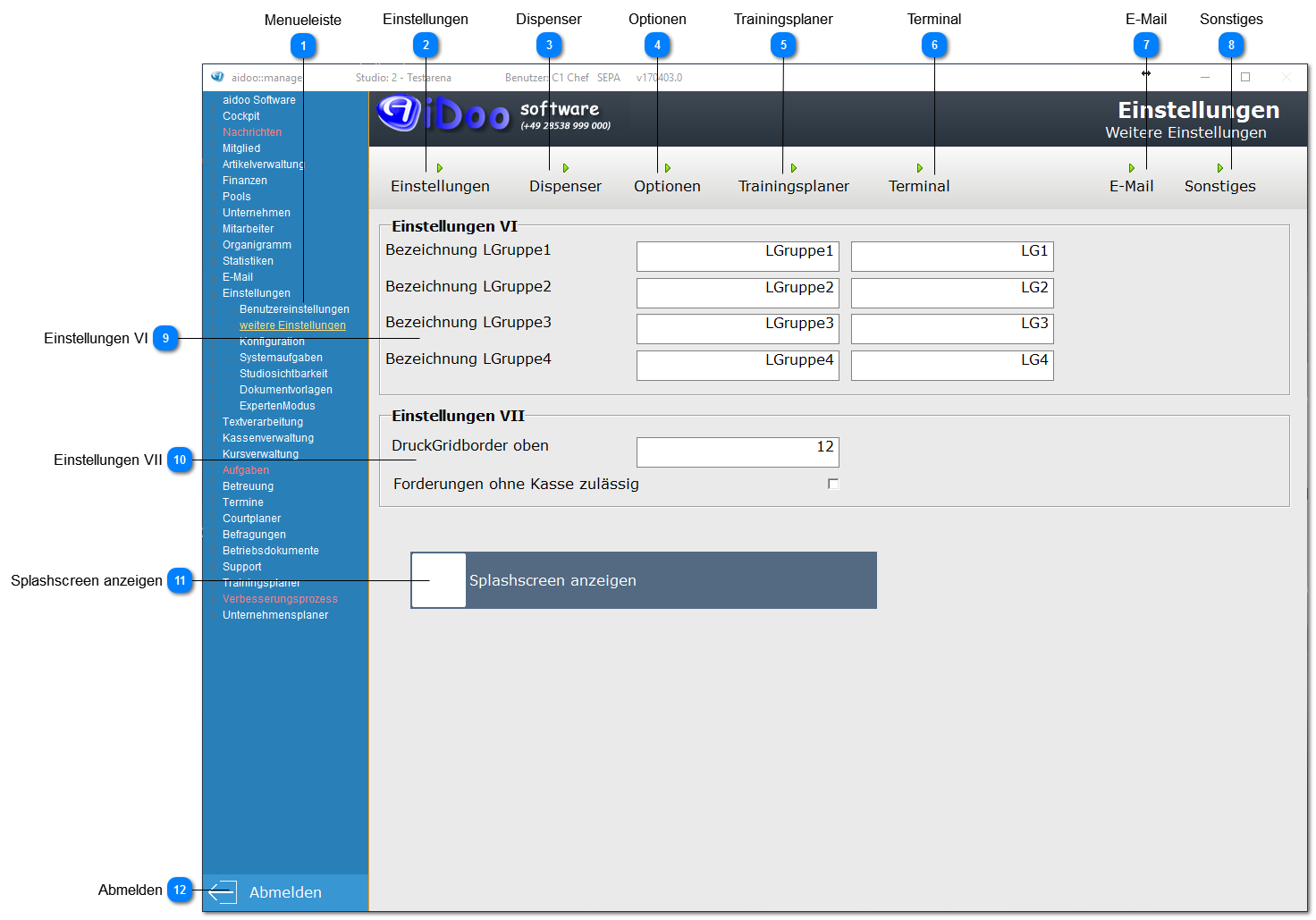Select ExpertenModus in sidebar
Image resolution: width=1316 pixels, height=920 pixels.
coord(277,406)
